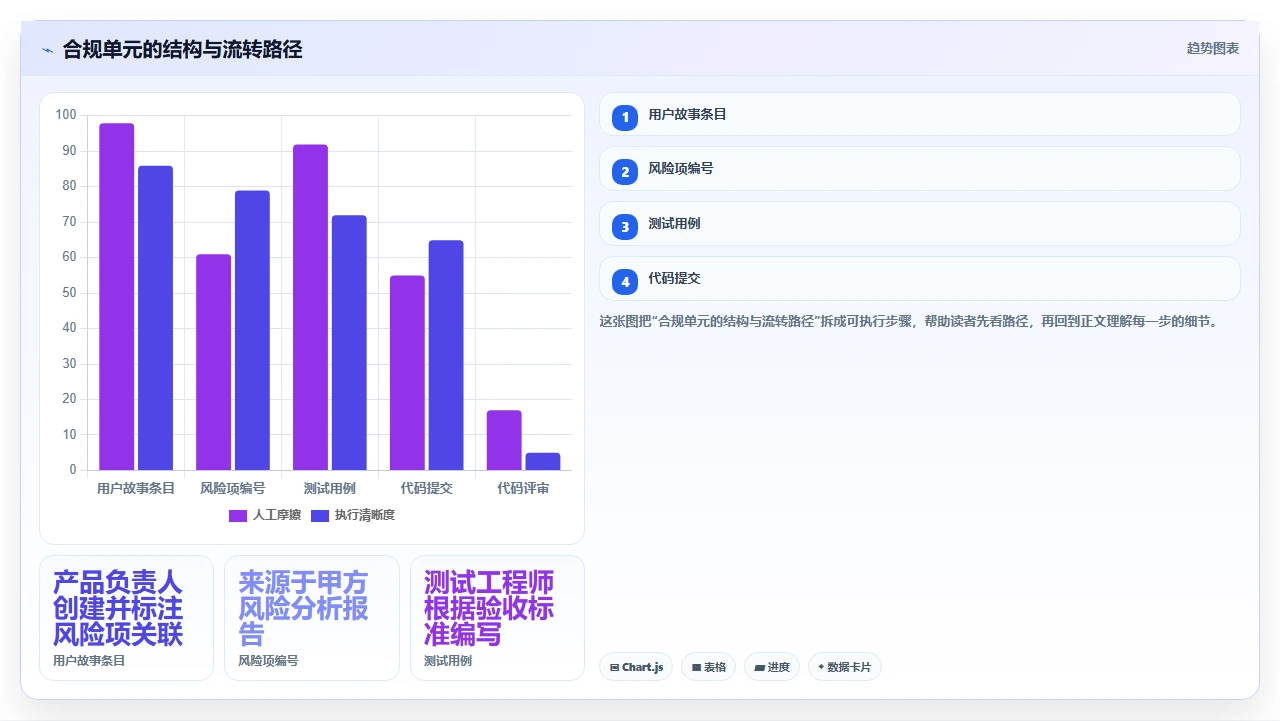Click the page title 合规单元的结构与流转路径

click(x=182, y=49)
